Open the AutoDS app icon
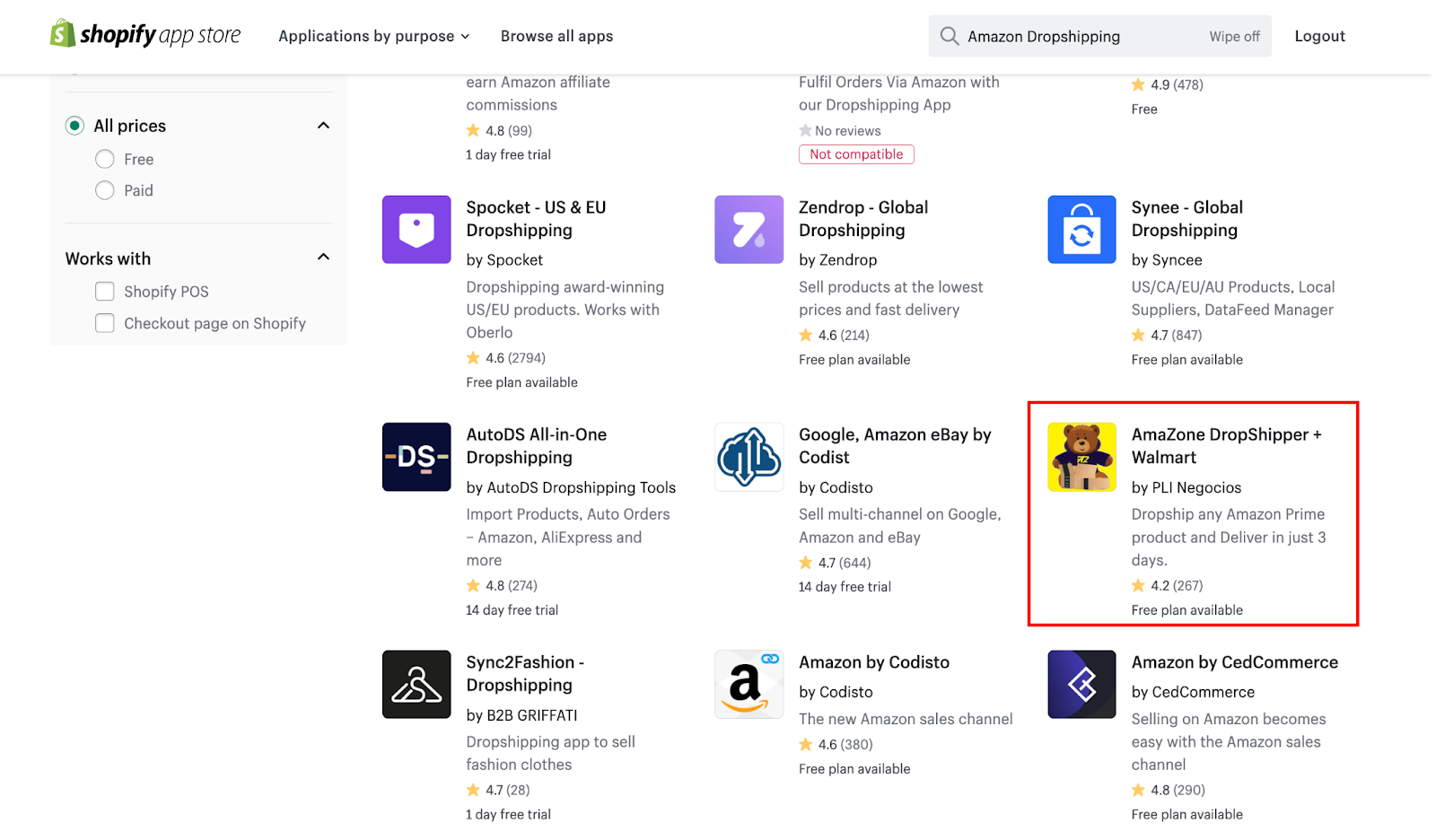The width and height of the screenshot is (1436, 840). 416,457
